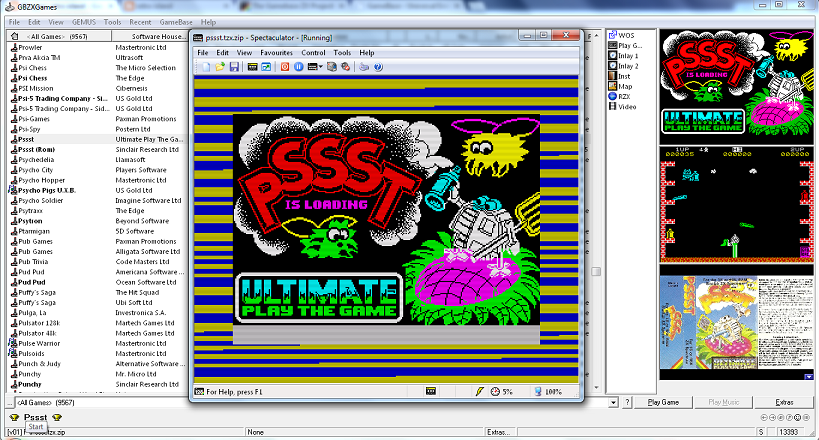The width and height of the screenshot is (819, 440).
Task: Click the RZX recording extras item
Action: (619, 97)
